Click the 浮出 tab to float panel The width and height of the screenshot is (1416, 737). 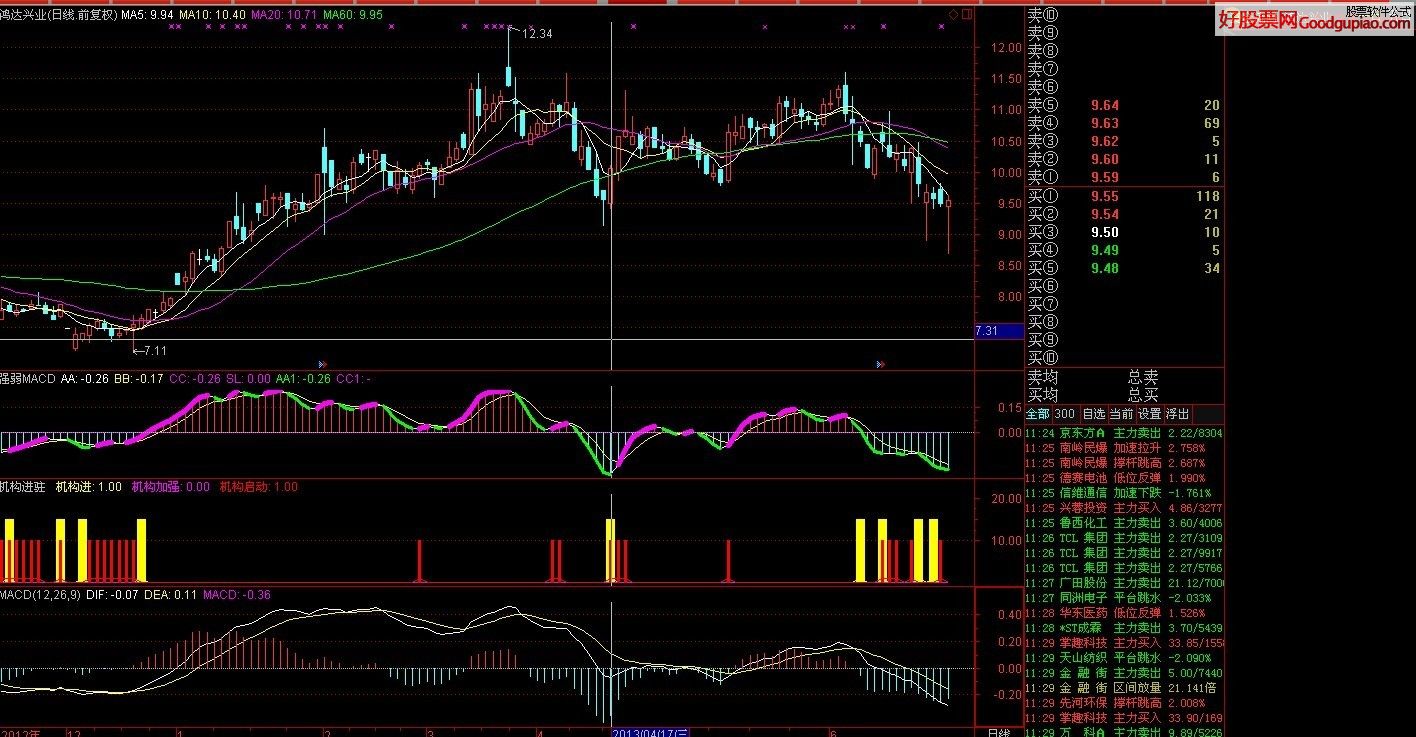click(x=1177, y=414)
